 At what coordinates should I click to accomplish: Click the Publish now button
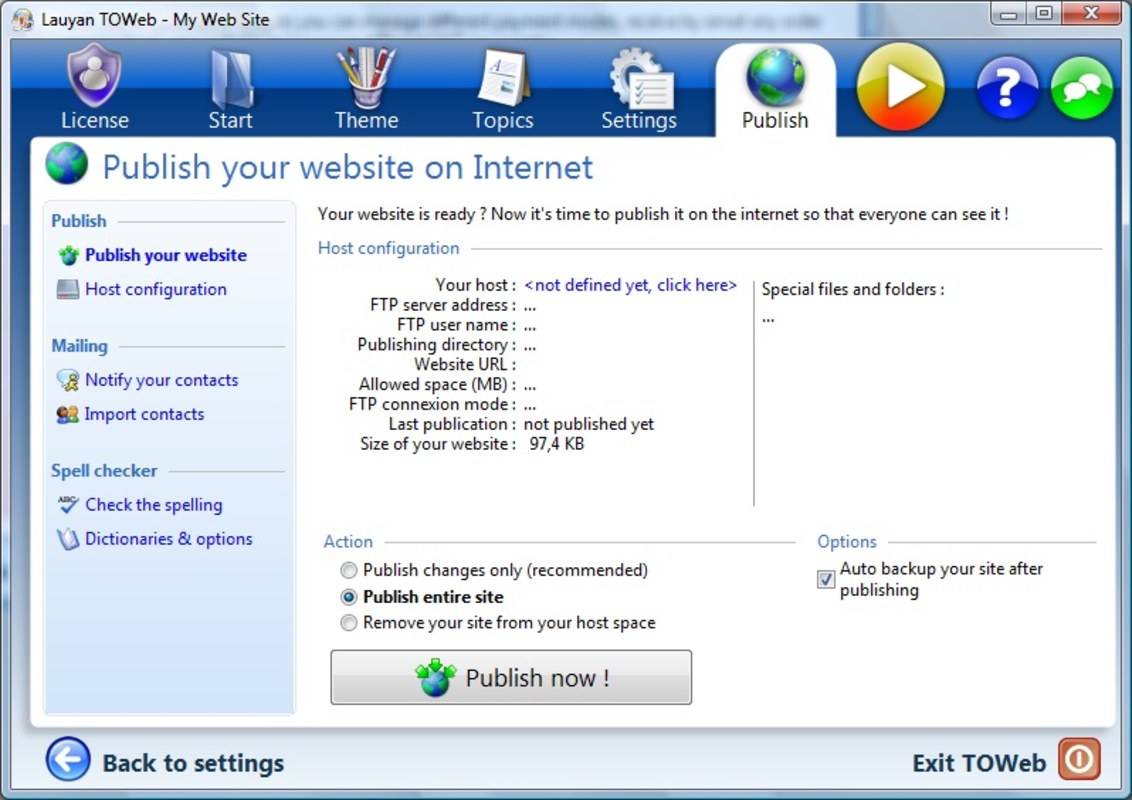coord(510,678)
